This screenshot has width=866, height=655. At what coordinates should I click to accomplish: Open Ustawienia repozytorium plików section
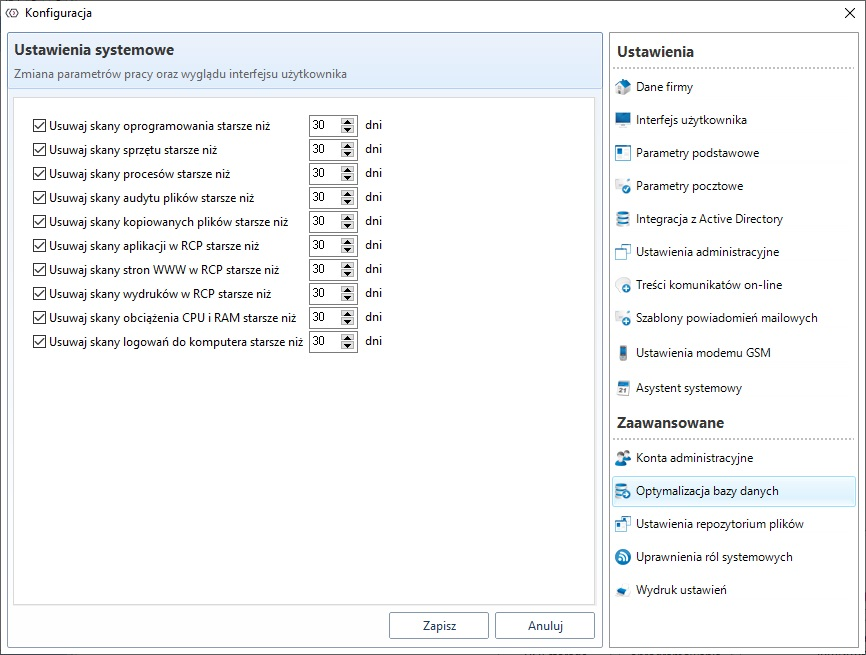[x=719, y=524]
